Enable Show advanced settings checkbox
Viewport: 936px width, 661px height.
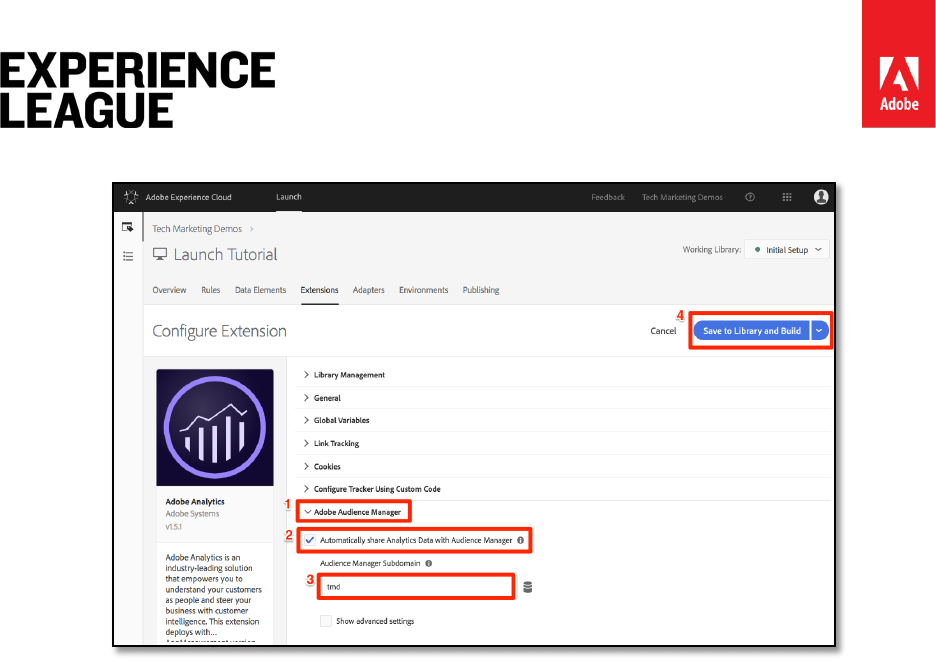[326, 621]
